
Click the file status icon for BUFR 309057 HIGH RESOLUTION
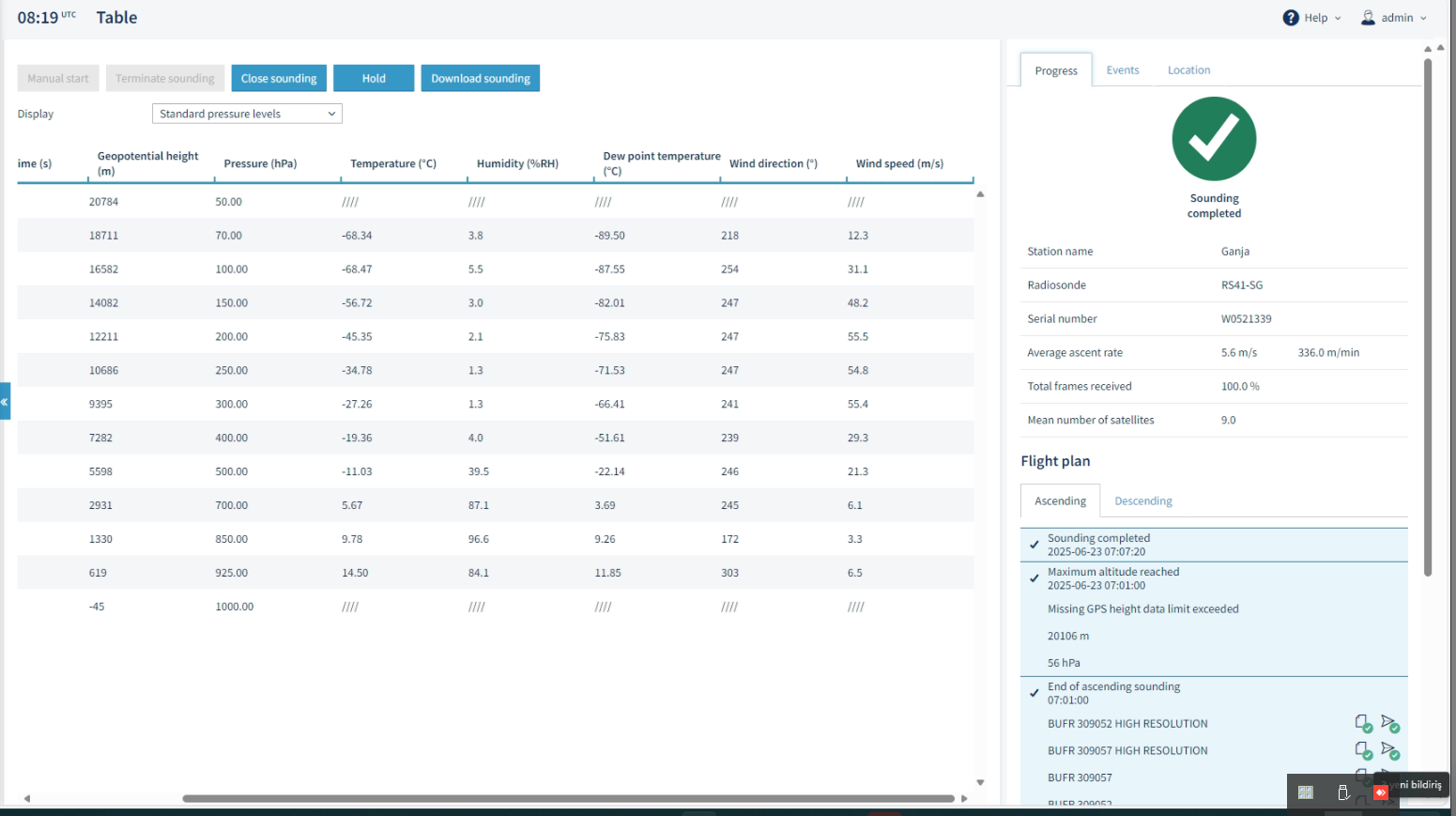(x=1363, y=750)
